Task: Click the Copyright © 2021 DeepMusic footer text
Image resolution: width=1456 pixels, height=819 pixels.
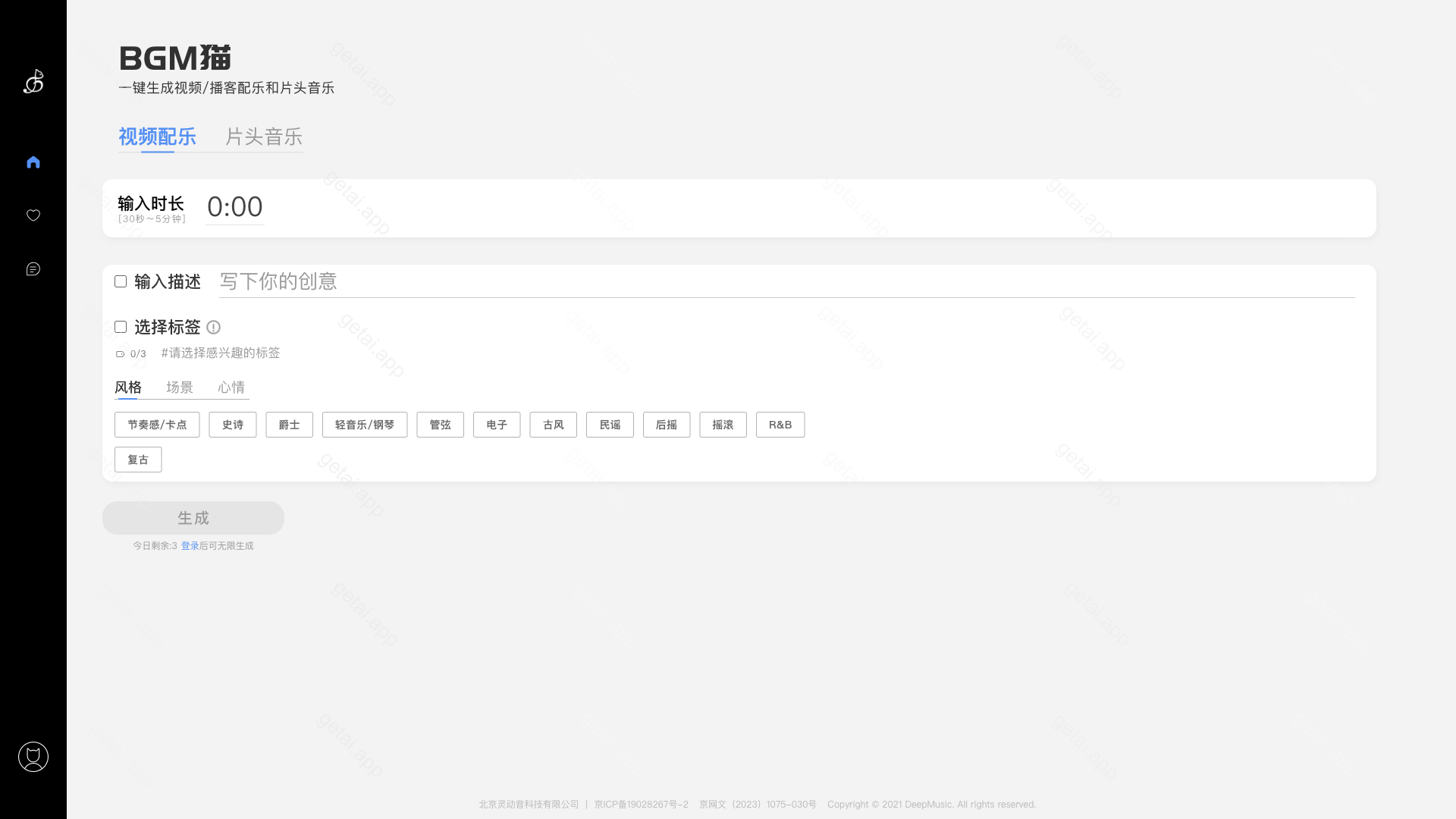Action: click(x=931, y=805)
